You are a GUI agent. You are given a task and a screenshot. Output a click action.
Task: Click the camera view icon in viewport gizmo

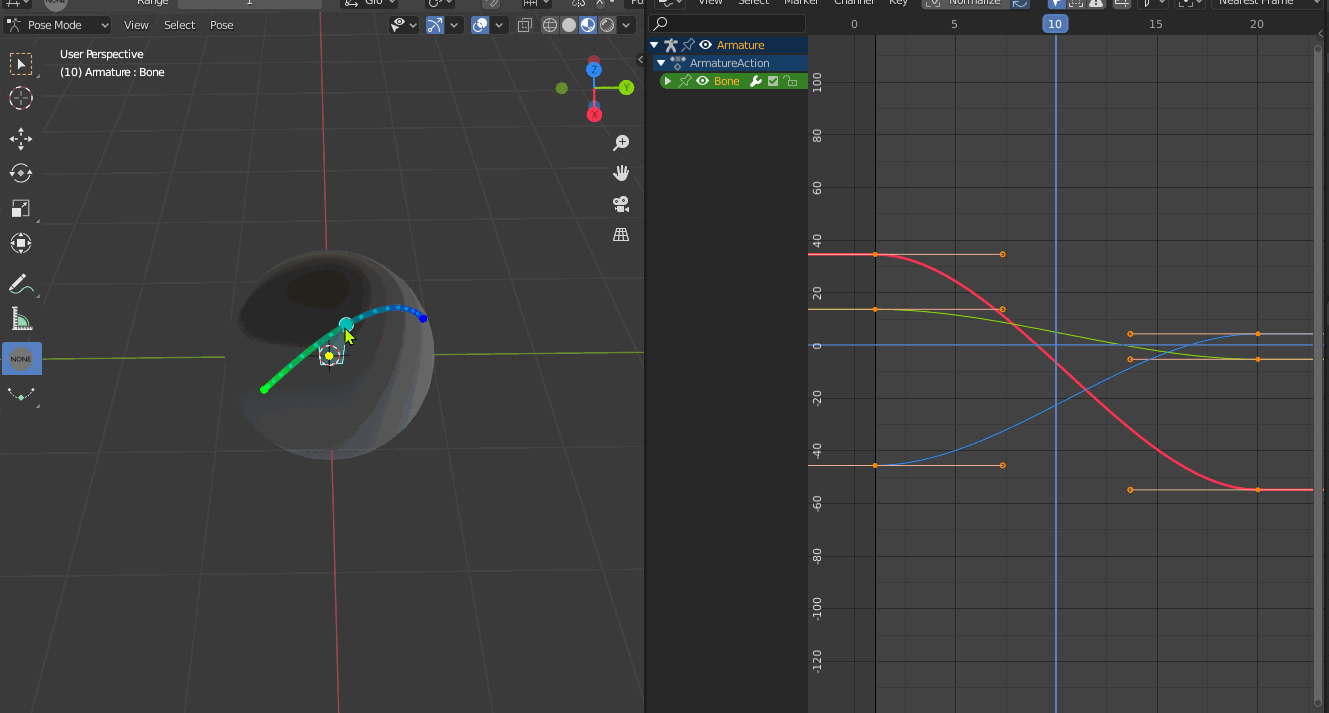point(621,204)
